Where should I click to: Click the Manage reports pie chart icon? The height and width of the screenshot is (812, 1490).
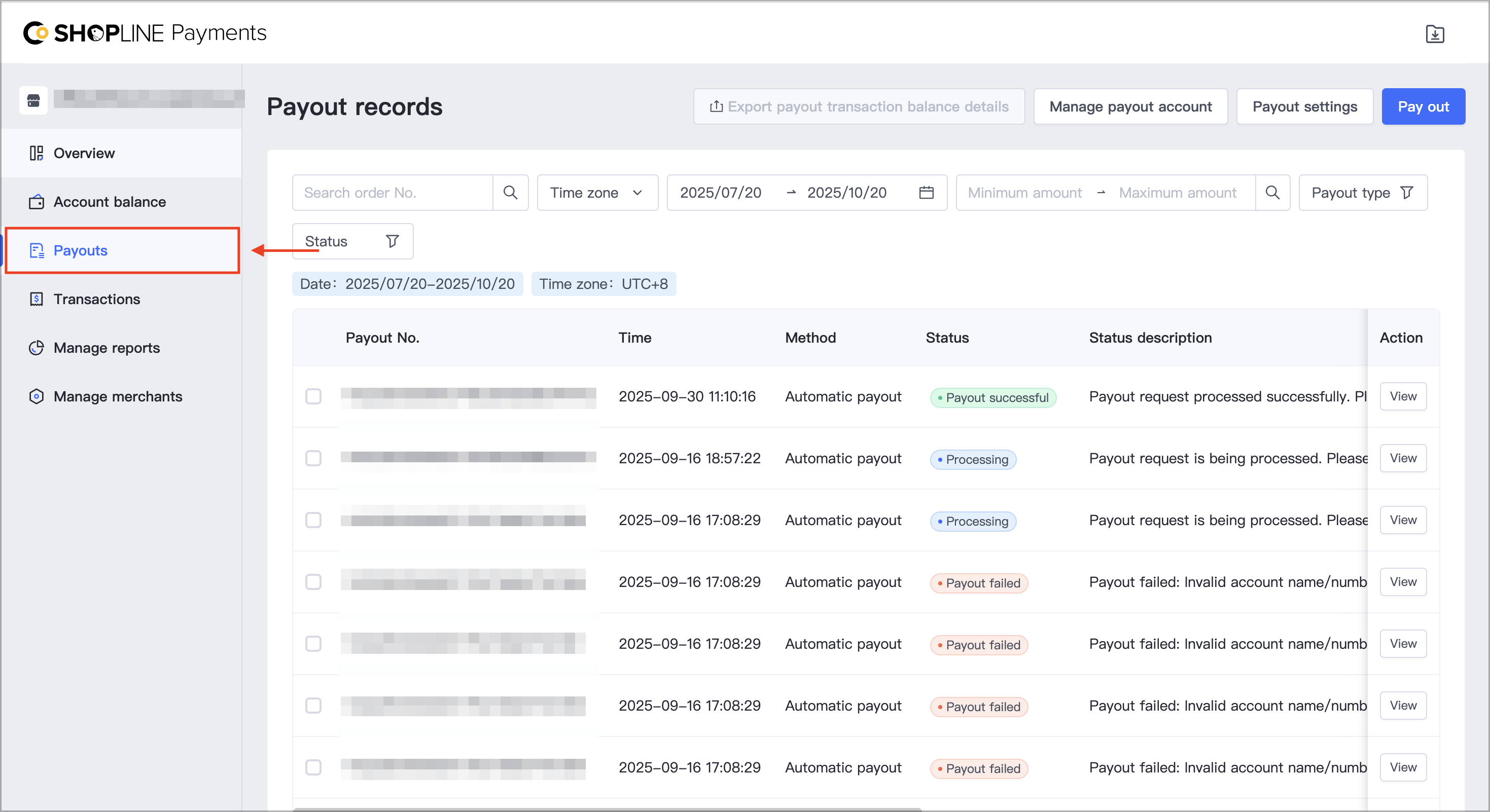click(37, 348)
